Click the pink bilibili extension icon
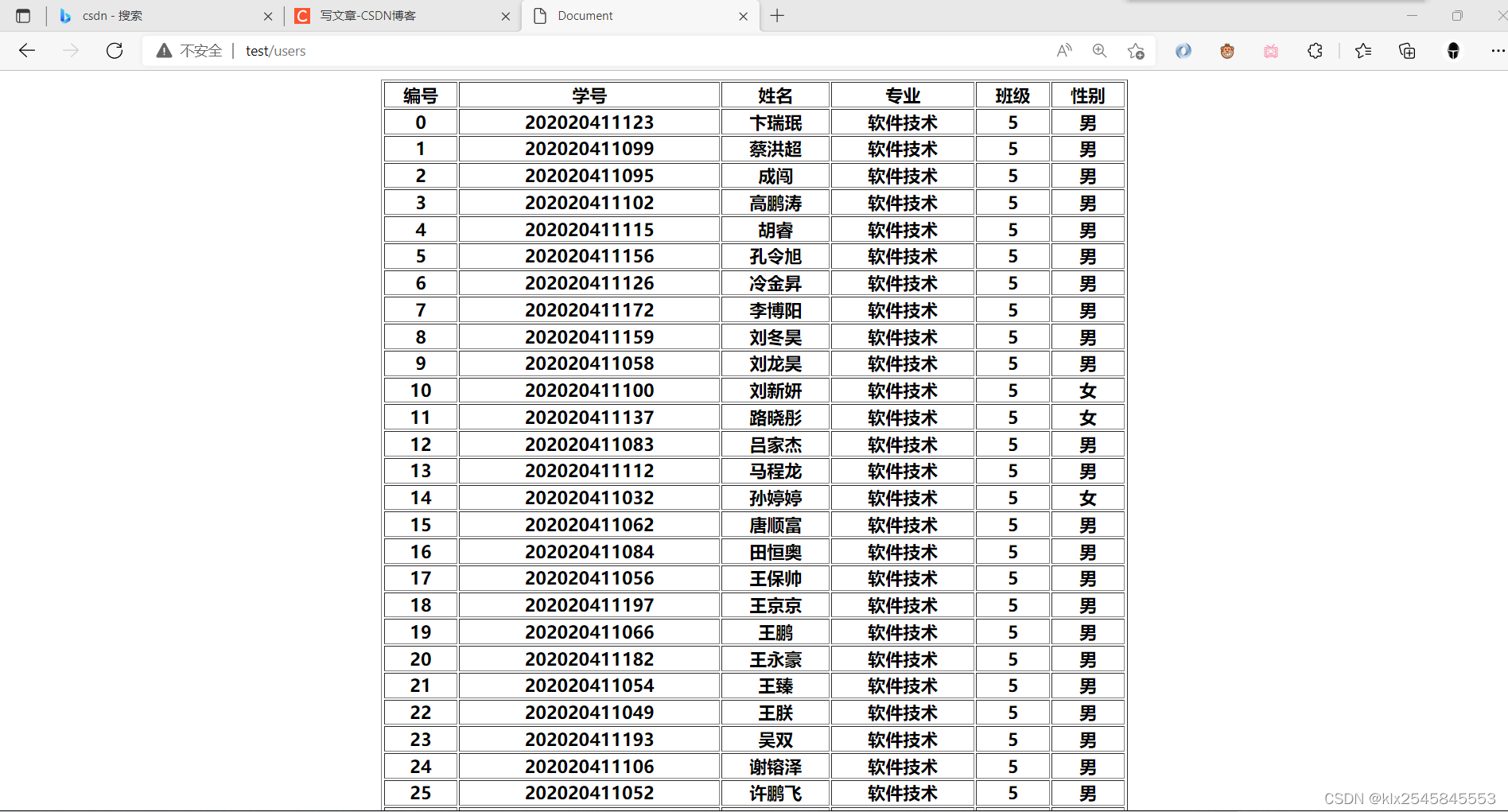1508x812 pixels. coord(1271,51)
